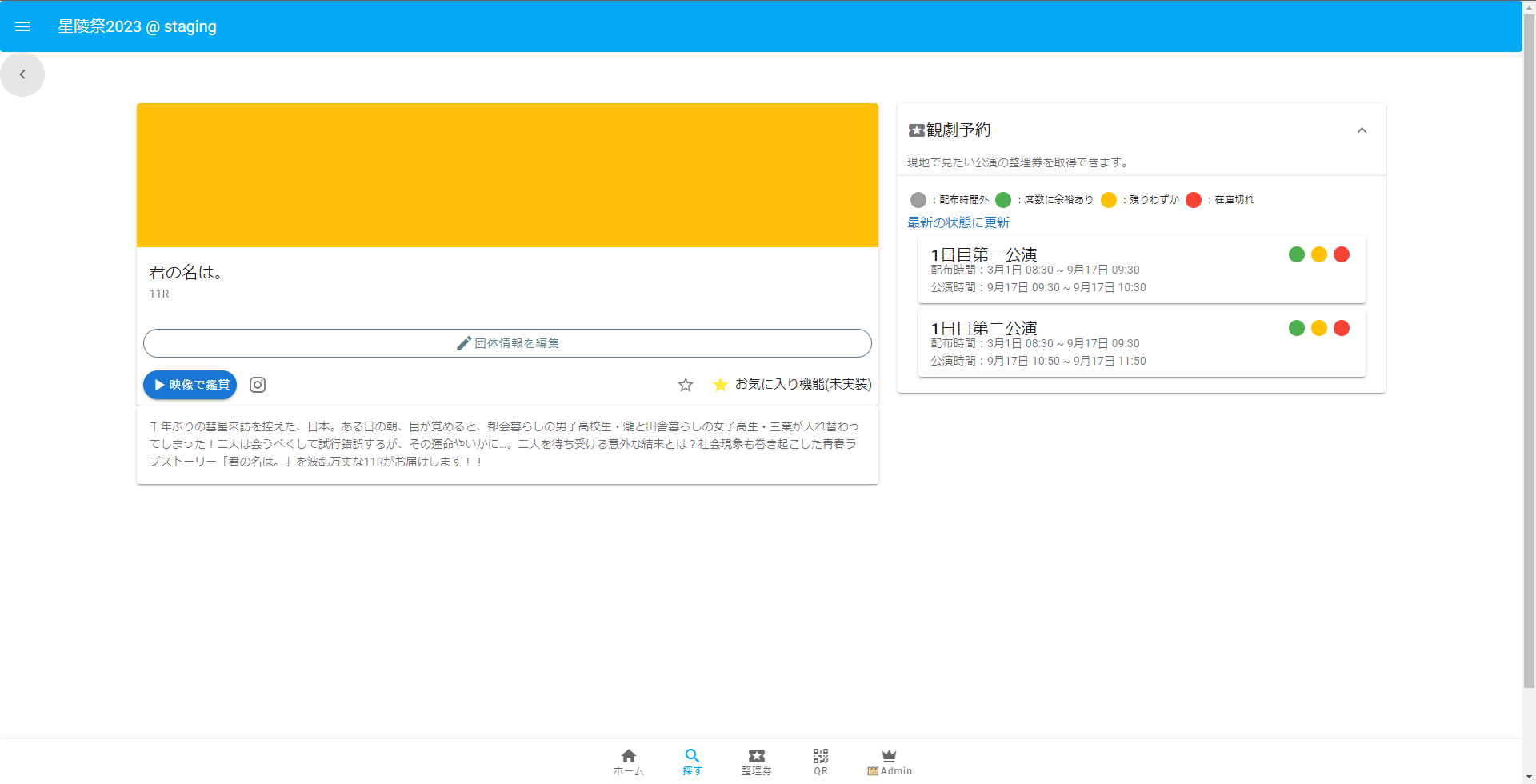
Task: Open the Instagram link icon
Action: click(258, 385)
